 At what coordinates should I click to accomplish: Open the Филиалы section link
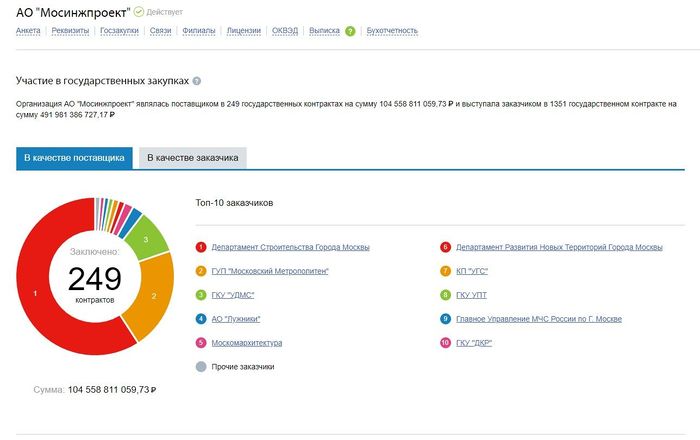pos(199,31)
